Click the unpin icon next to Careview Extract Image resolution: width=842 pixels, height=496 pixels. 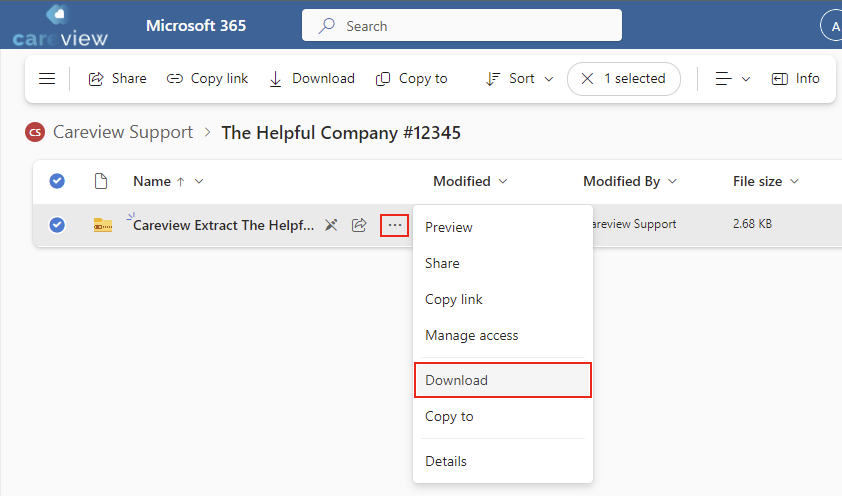click(331, 225)
